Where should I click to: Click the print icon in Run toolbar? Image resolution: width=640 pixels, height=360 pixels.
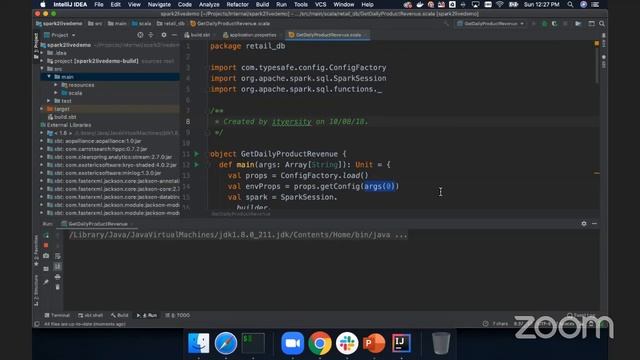pyautogui.click(x=58, y=277)
